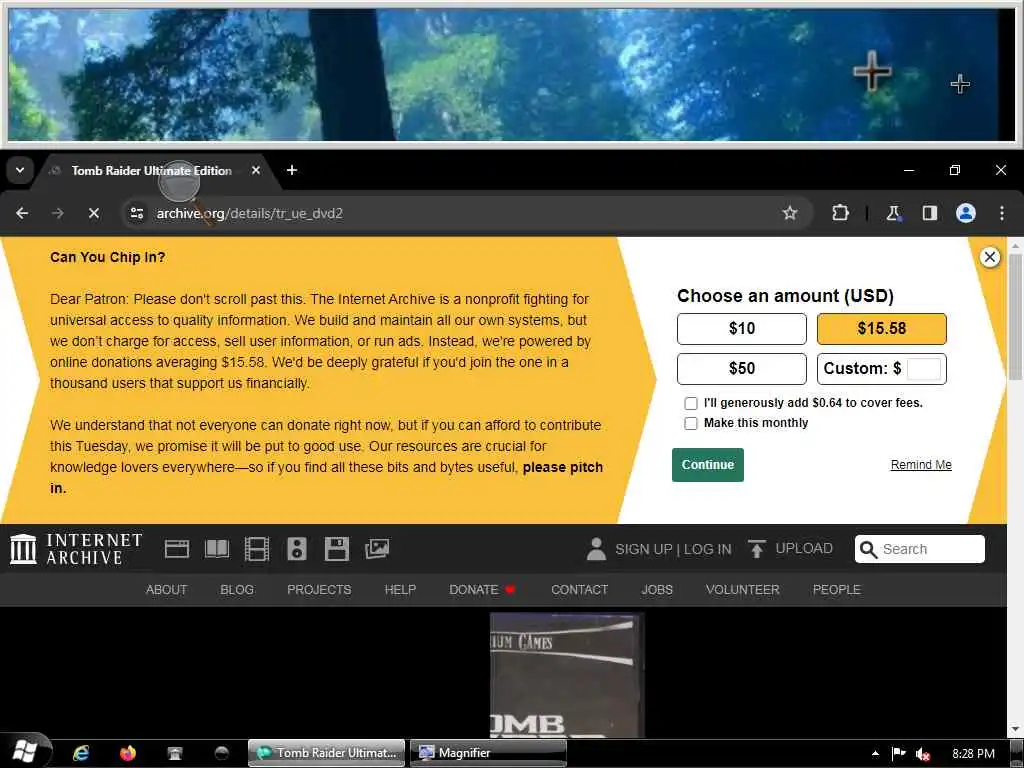This screenshot has height=768, width=1024.
Task: Close the Tomb Raider Ultimate Edition tab
Action: coord(256,170)
